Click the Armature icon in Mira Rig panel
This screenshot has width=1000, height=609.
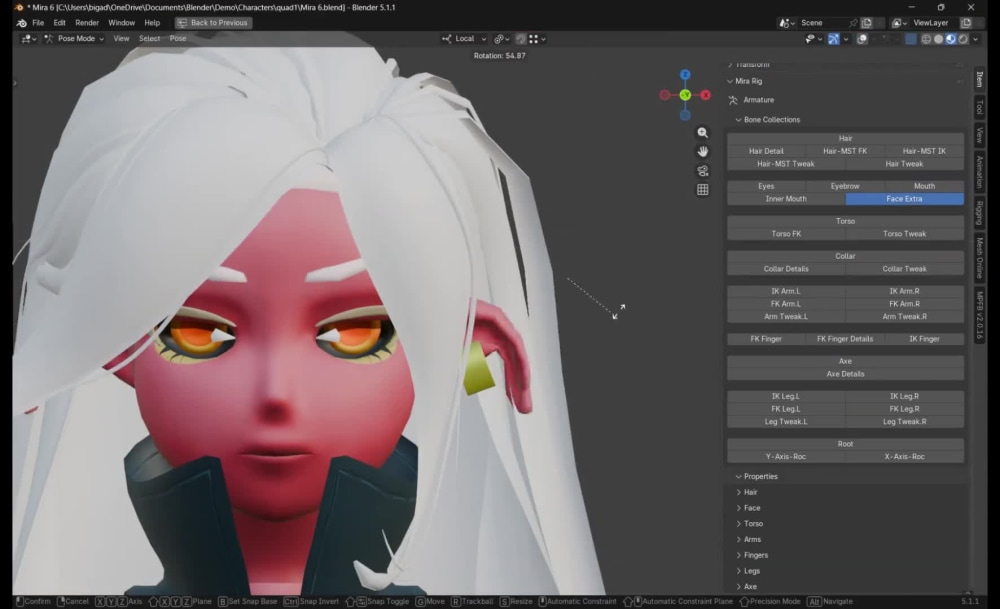click(x=733, y=100)
